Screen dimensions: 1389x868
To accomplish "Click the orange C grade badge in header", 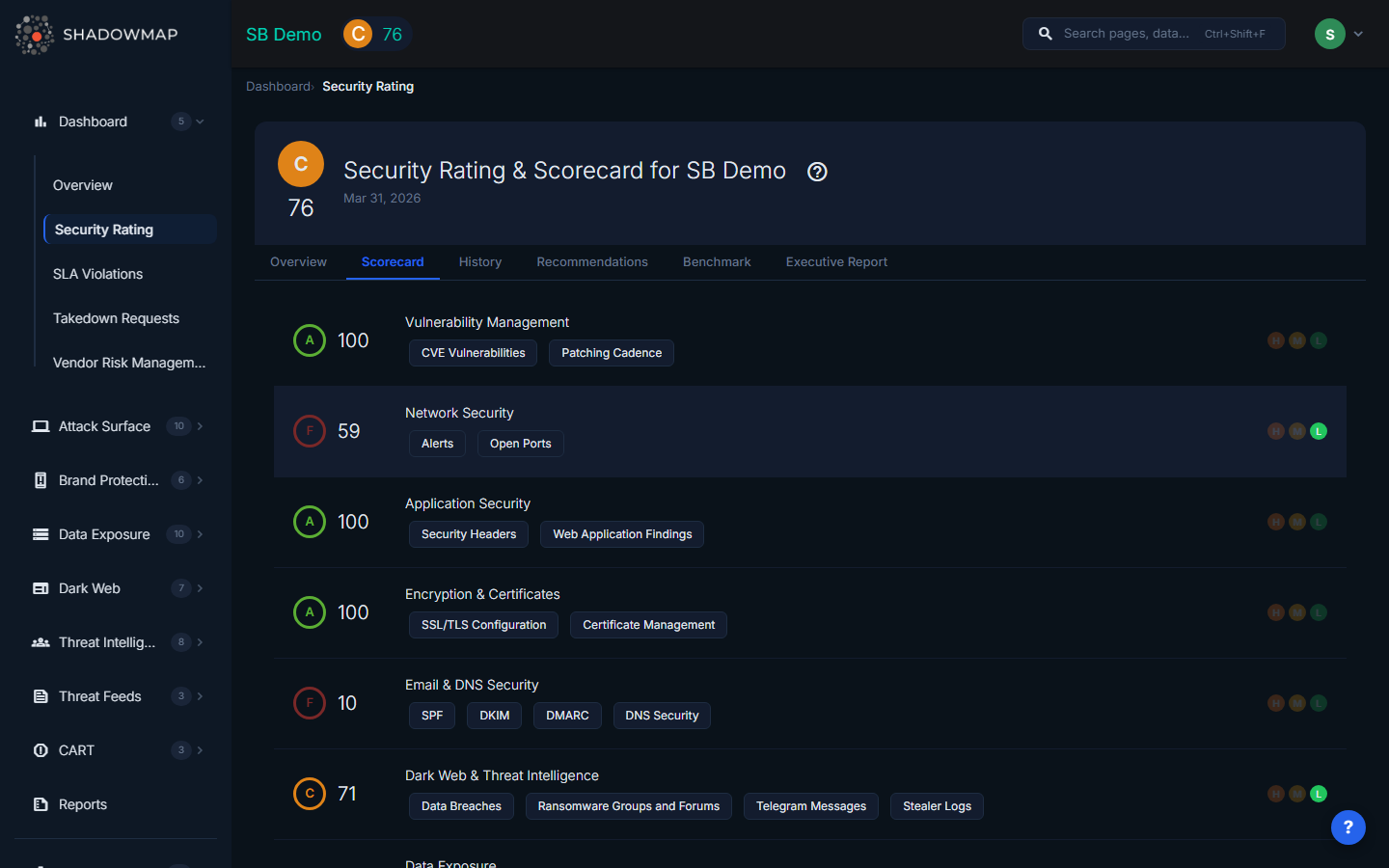I will click(358, 34).
